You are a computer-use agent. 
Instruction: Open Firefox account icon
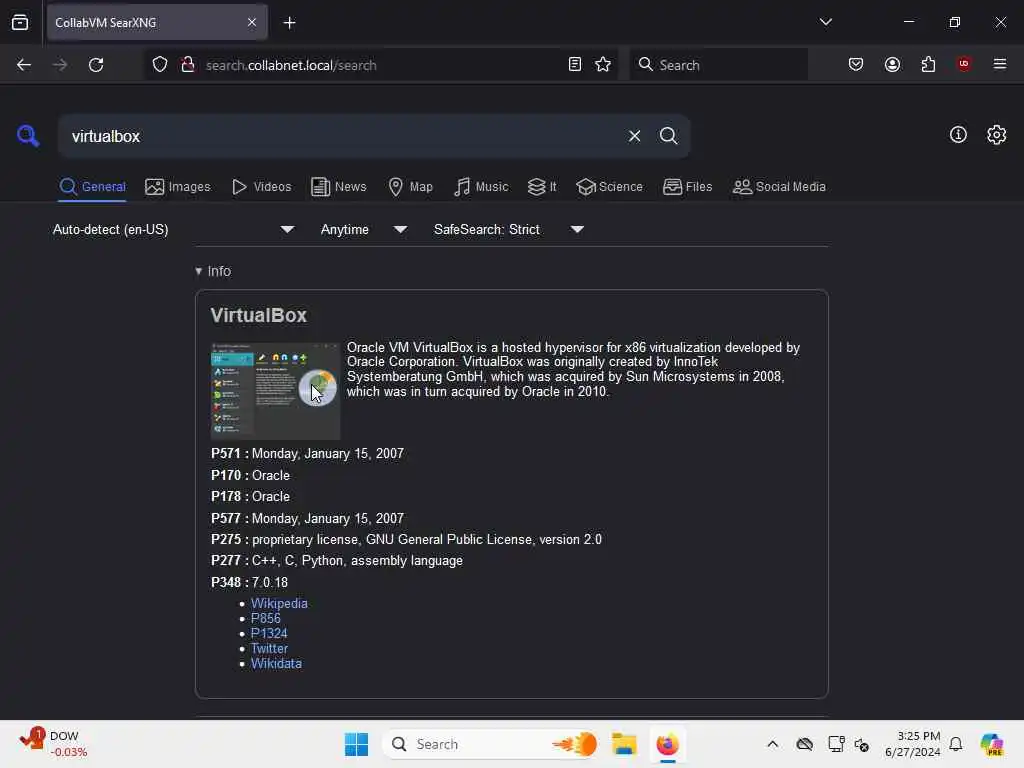pyautogui.click(x=892, y=65)
